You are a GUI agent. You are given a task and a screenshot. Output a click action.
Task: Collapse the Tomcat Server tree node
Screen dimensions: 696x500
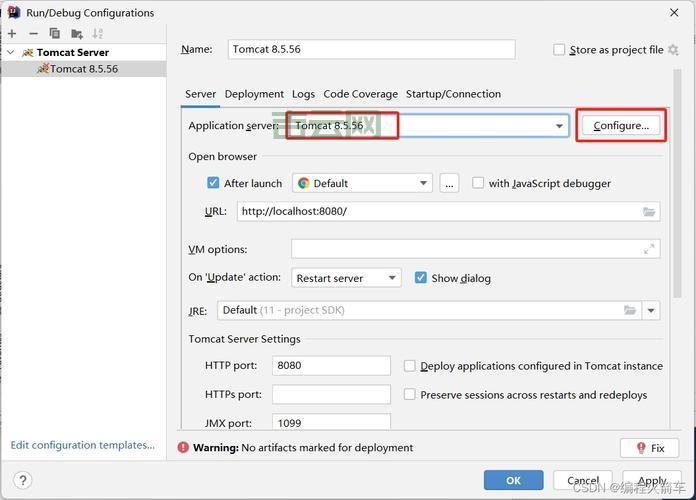tap(11, 52)
